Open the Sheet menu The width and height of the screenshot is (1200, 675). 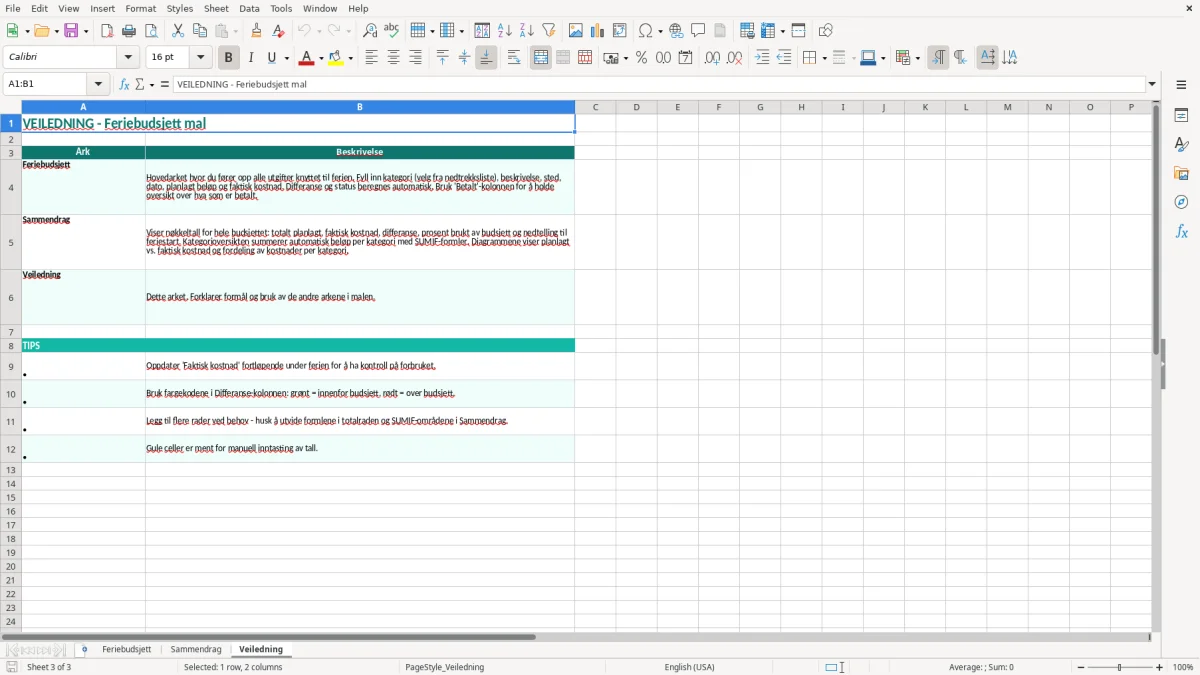click(216, 8)
